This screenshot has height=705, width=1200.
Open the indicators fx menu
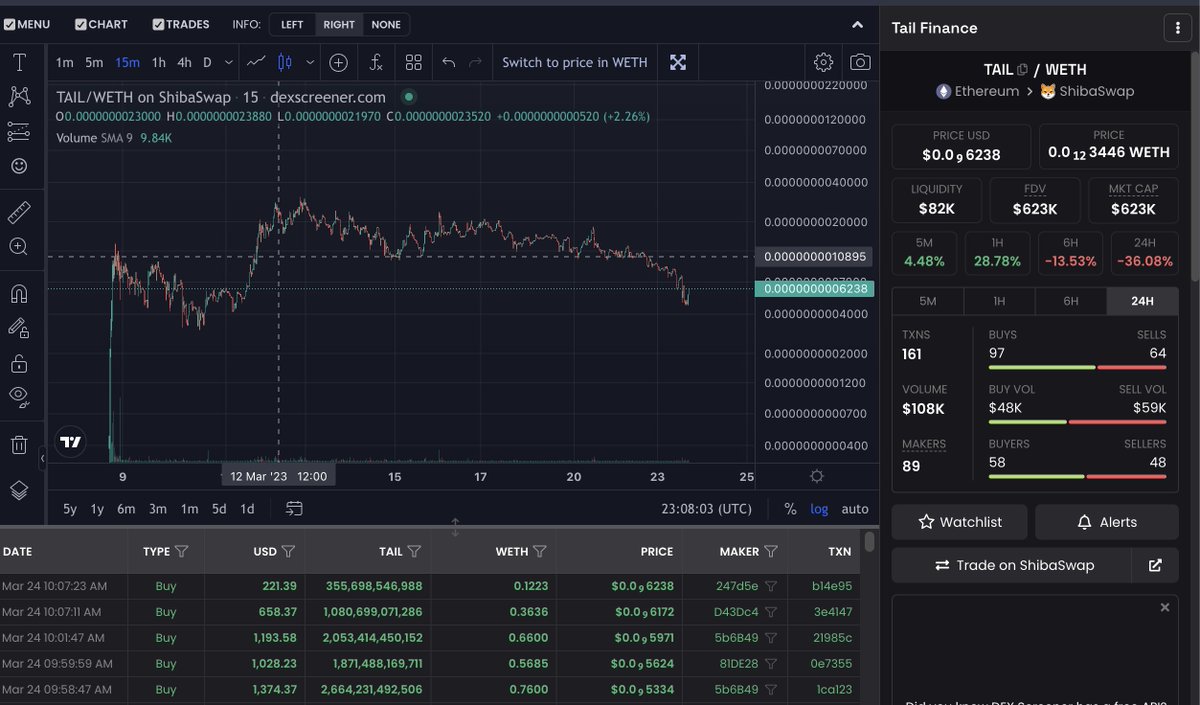[376, 62]
